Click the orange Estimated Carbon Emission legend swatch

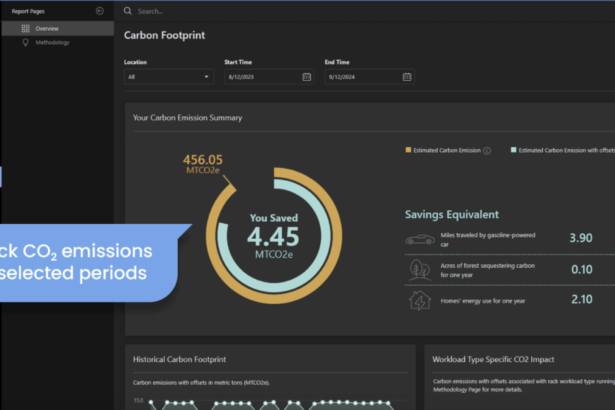408,150
